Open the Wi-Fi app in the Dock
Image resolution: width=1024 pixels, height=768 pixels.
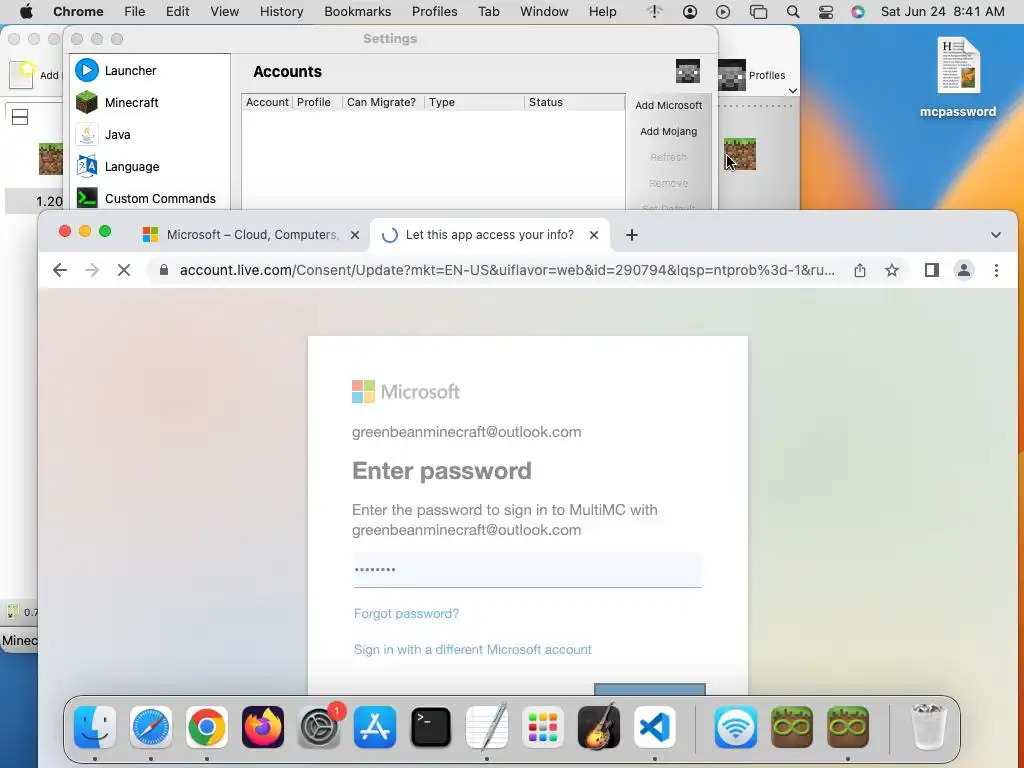[x=736, y=727]
